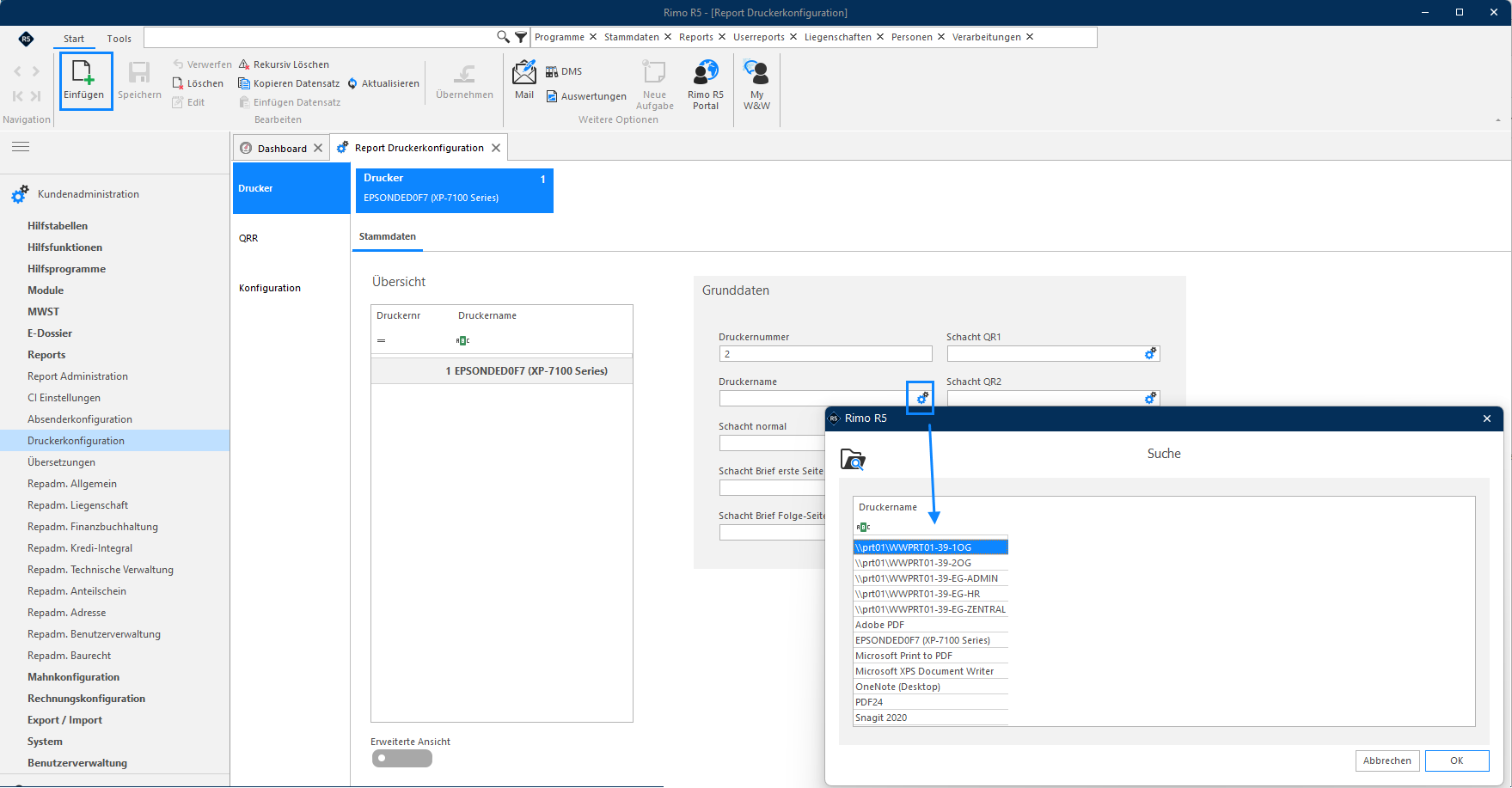Click the filter funnel icon

click(521, 37)
